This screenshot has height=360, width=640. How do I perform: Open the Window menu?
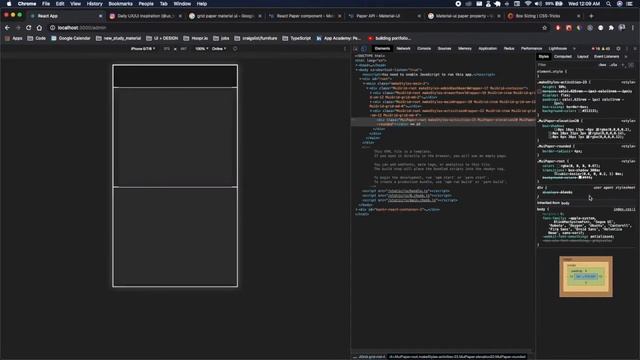click(182, 4)
